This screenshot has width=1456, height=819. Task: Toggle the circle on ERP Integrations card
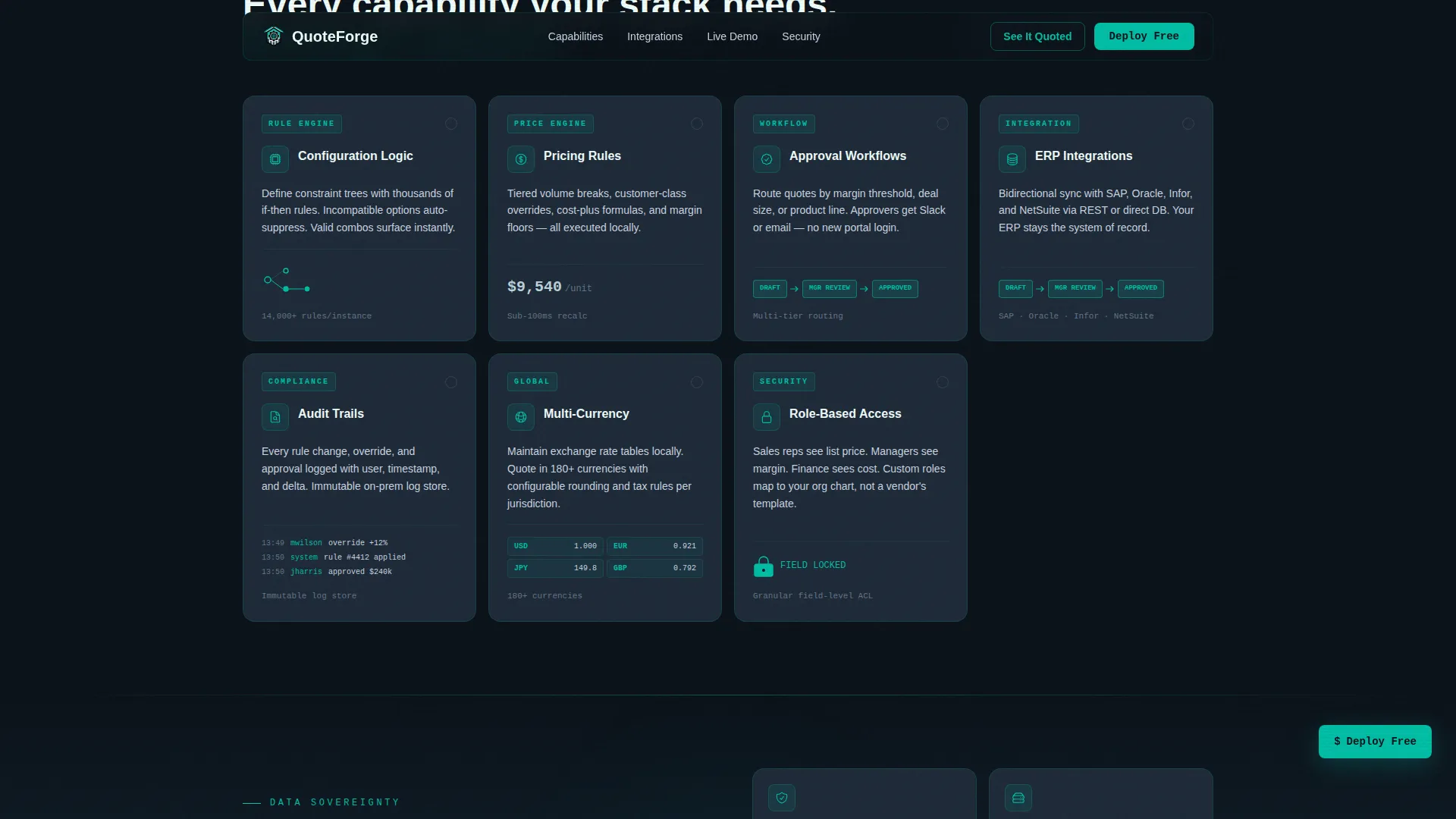(x=1188, y=124)
